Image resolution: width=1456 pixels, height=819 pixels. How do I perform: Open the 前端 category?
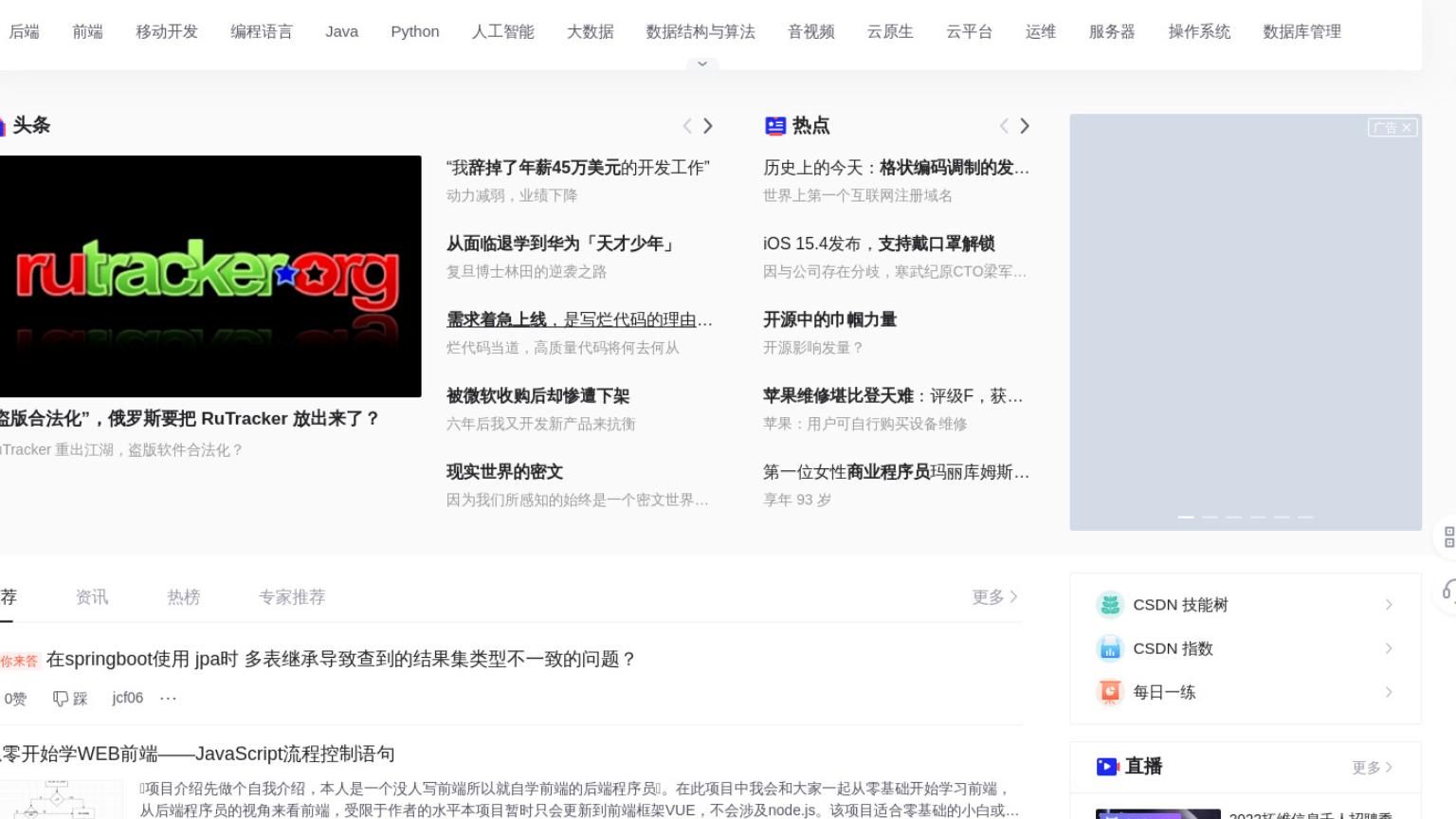point(88,31)
